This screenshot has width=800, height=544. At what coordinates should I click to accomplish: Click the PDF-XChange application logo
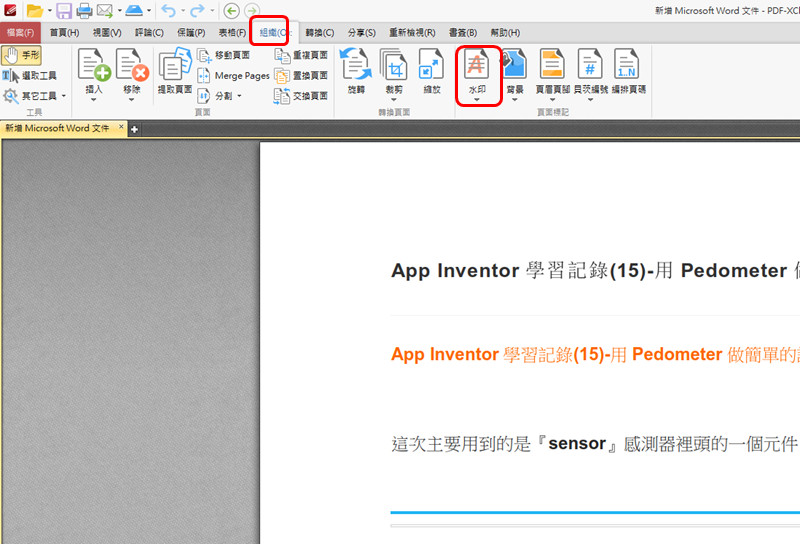[10, 10]
